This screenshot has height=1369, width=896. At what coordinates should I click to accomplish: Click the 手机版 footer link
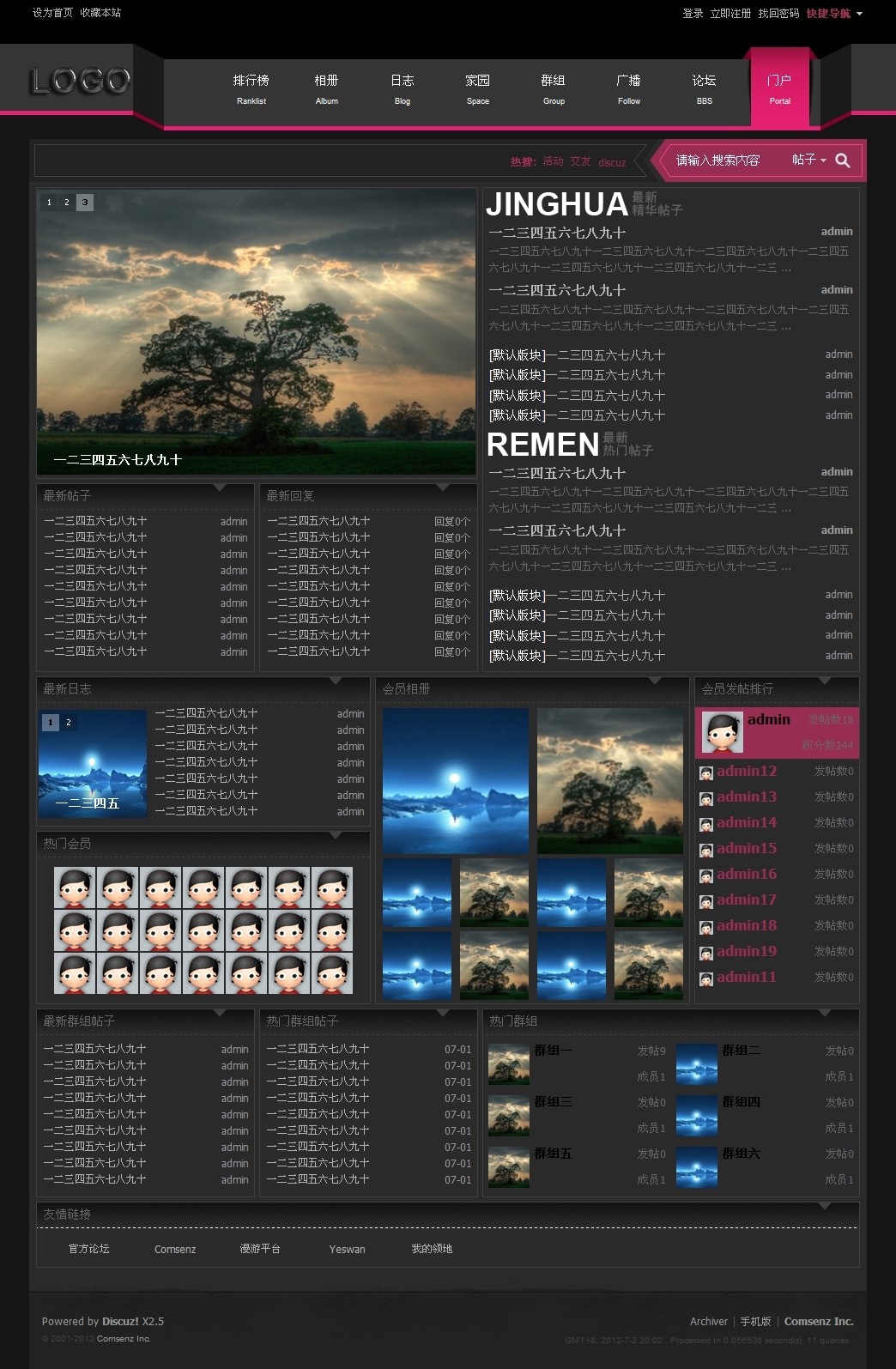[755, 1322]
